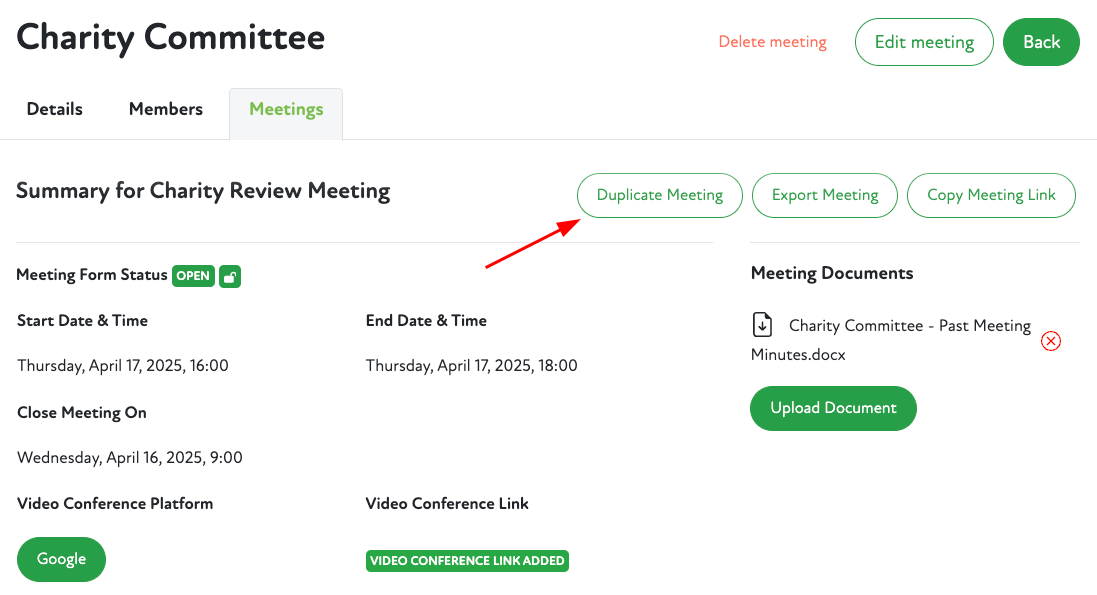Viewport: 1097px width, 595px height.
Task: Click the unlocked padlock icon beside OPEN
Action: pyautogui.click(x=230, y=276)
